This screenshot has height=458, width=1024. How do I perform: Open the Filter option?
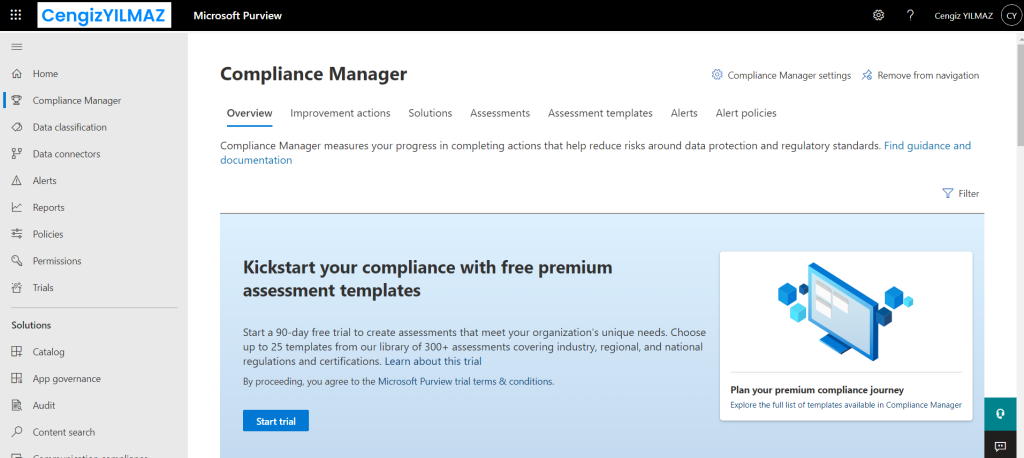[961, 193]
